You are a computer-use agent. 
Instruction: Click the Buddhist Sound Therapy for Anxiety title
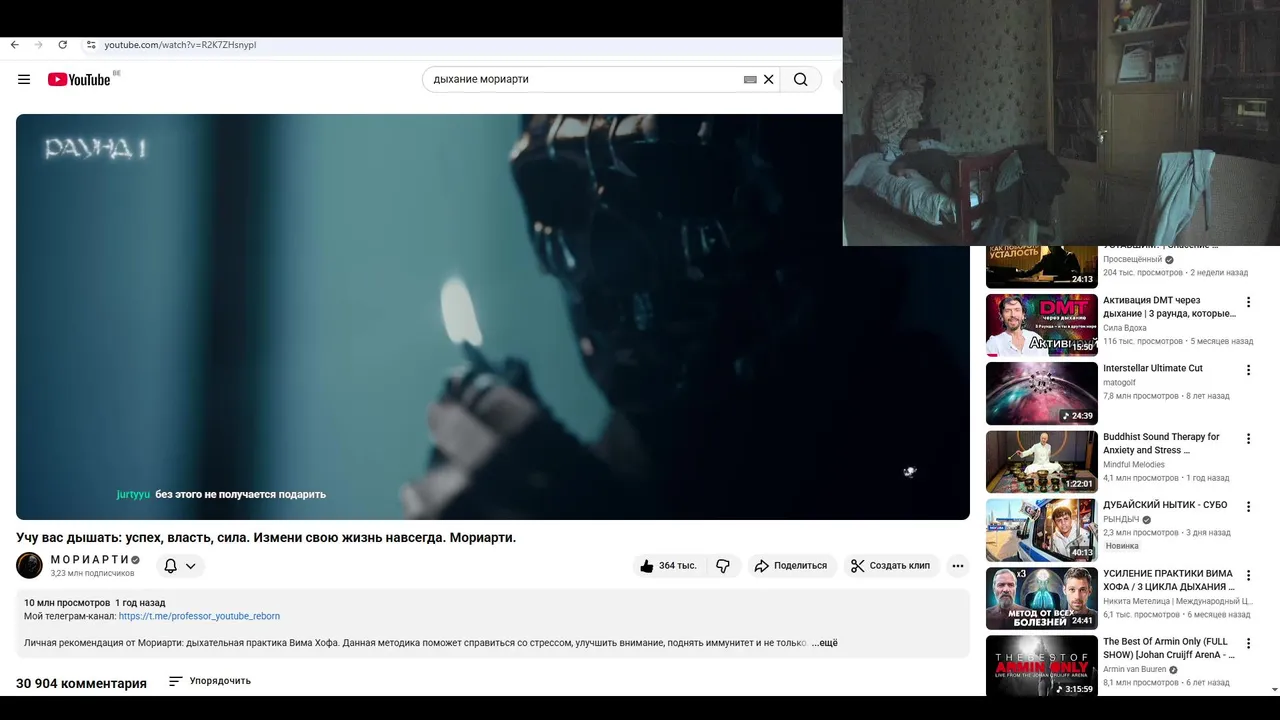(x=1161, y=443)
